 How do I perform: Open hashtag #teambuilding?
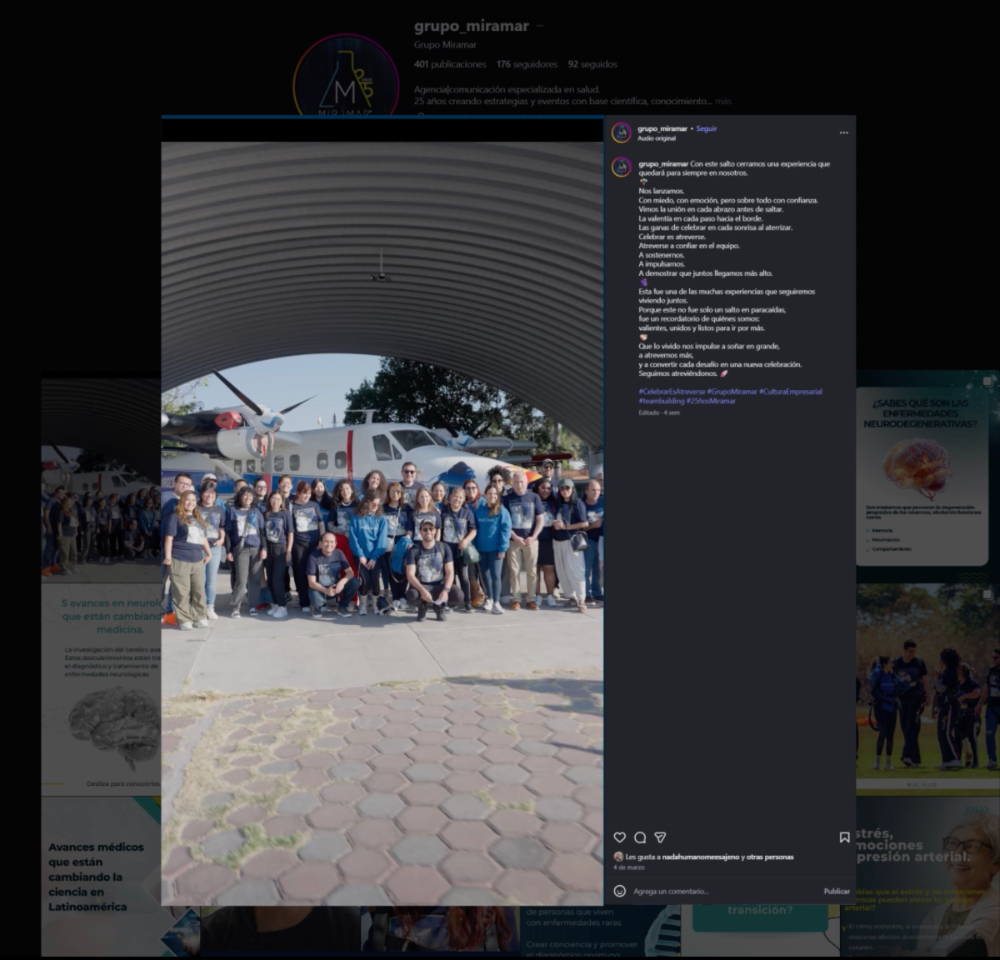click(661, 401)
